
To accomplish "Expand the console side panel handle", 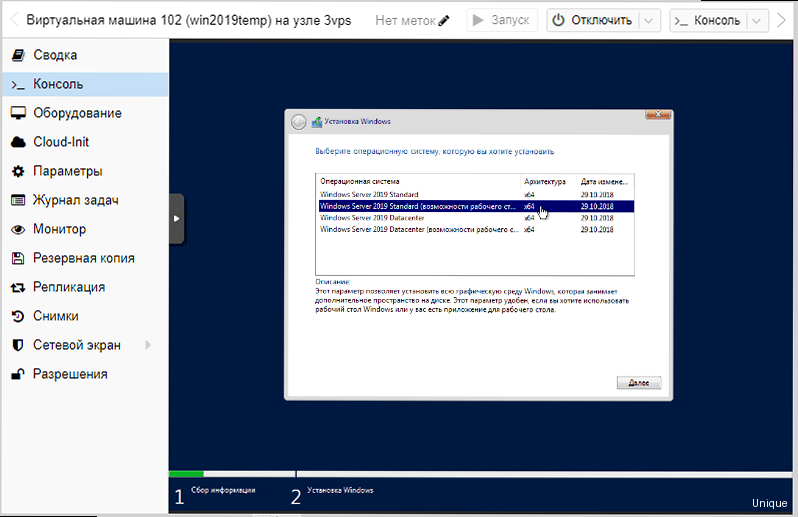I will (176, 218).
